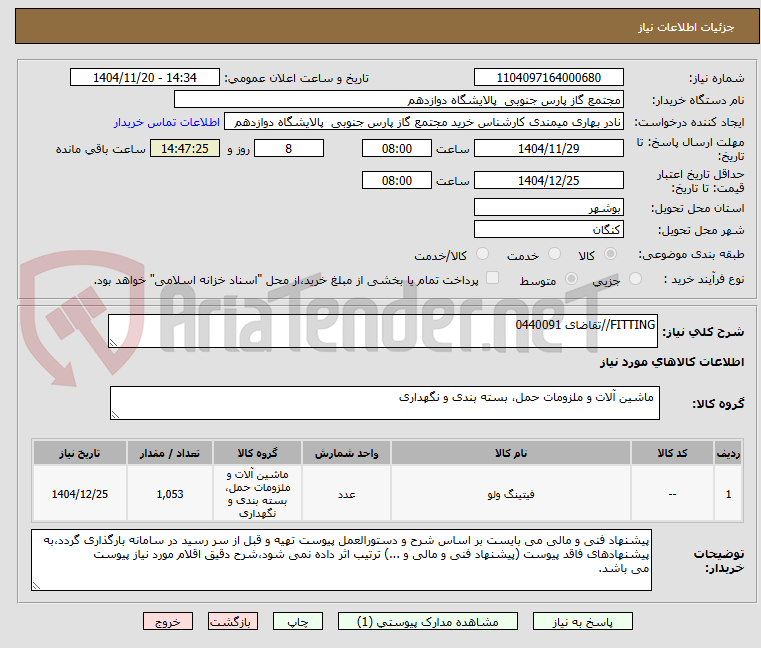The image size is (761, 648).
Task: Click the نام کالا column header
Action: (x=511, y=453)
